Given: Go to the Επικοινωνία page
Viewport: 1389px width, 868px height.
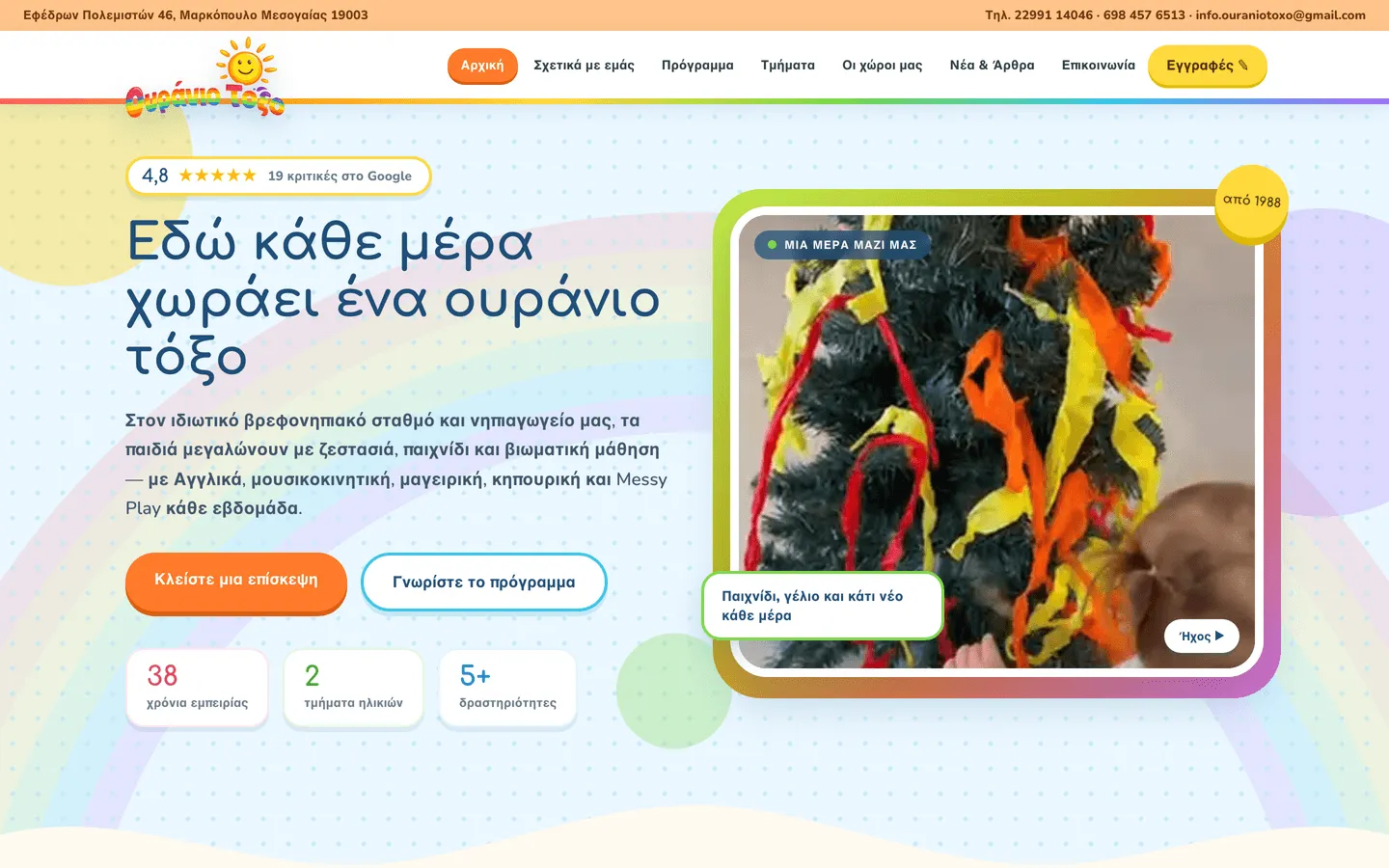Looking at the screenshot, I should click(x=1099, y=66).
